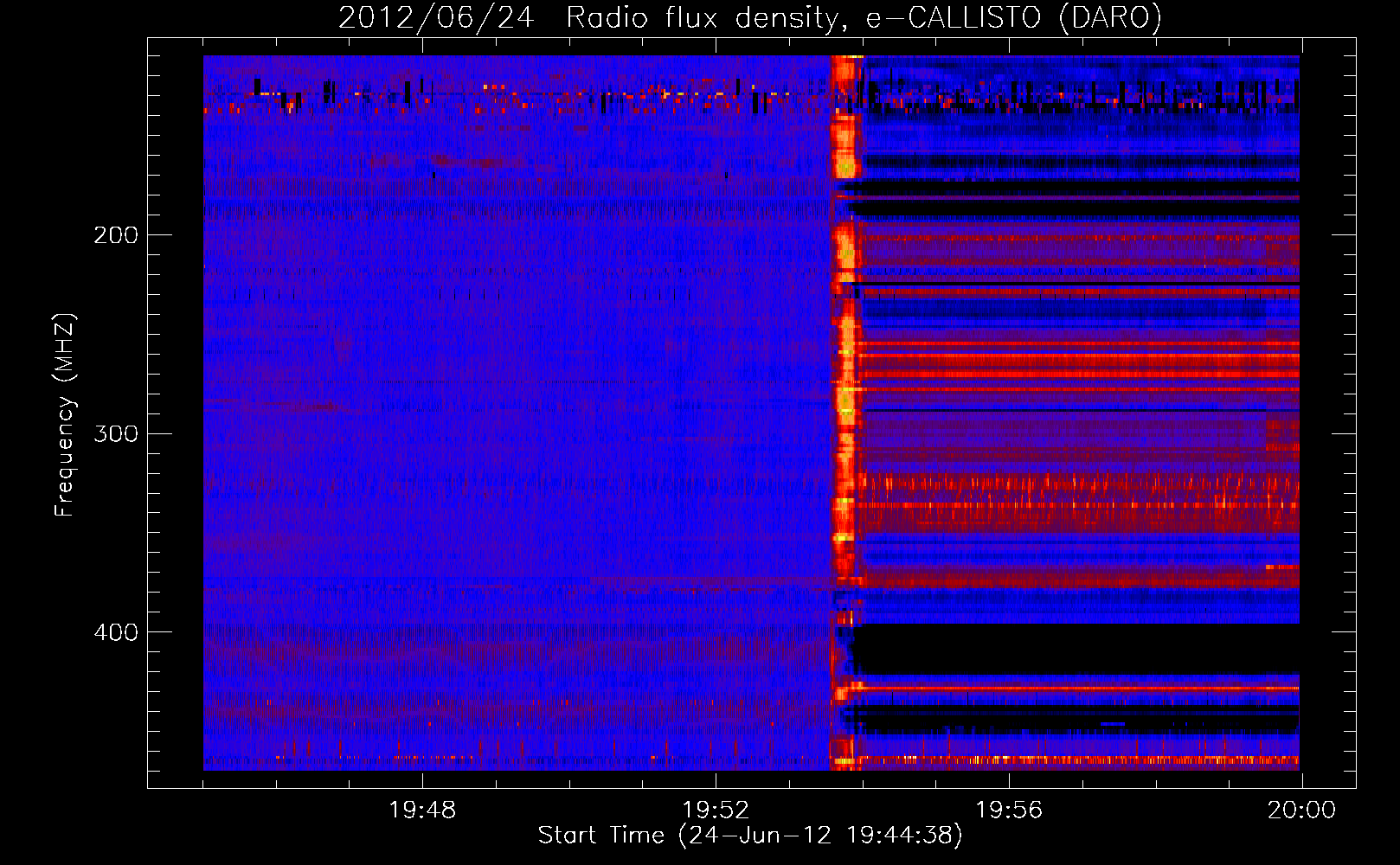Click the 300 frequency tick label
This screenshot has height=865, width=1400.
[116, 433]
